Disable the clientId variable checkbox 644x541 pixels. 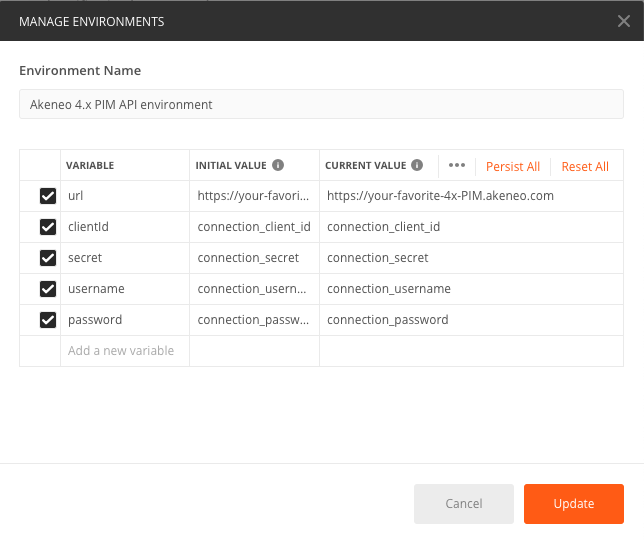[47, 227]
